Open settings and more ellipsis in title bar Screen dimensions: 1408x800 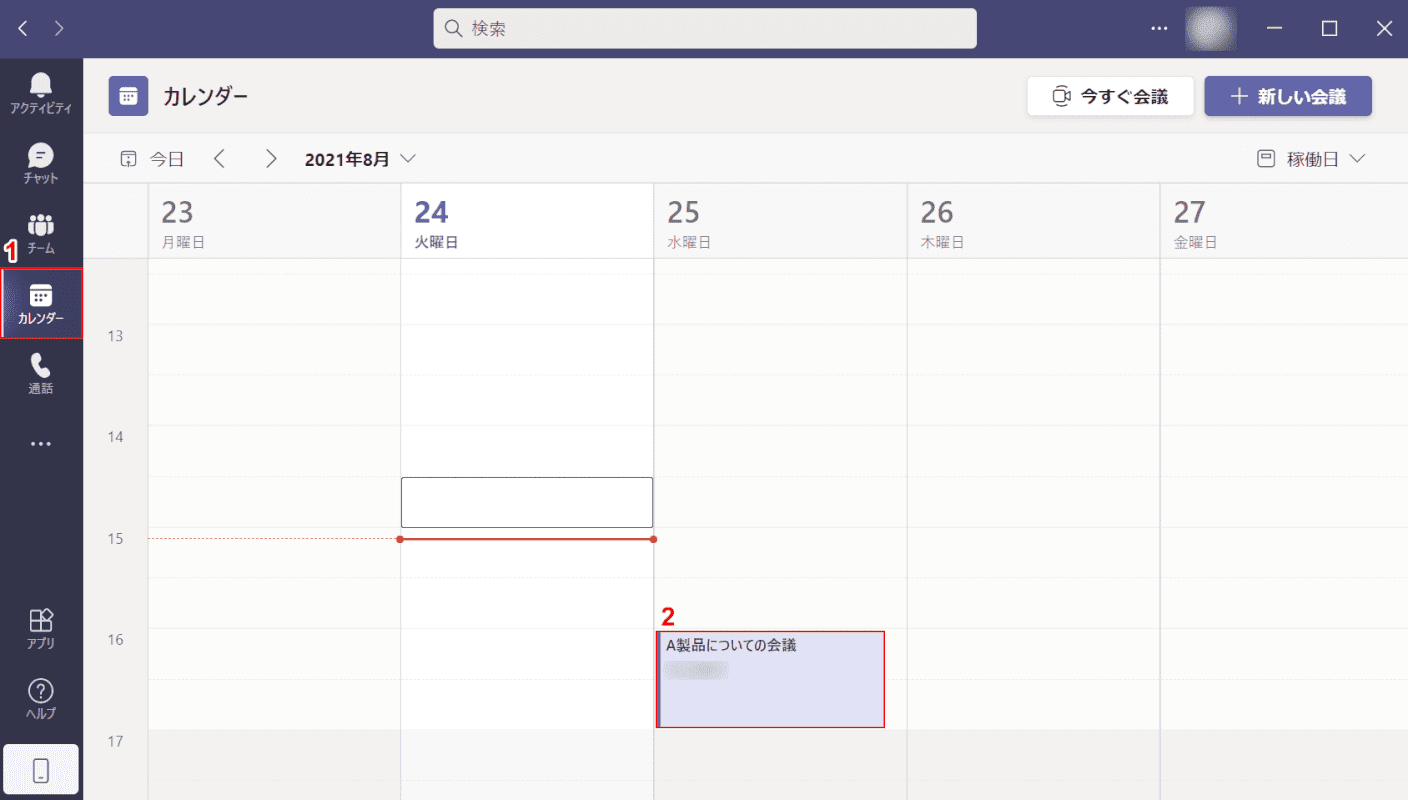1159,28
